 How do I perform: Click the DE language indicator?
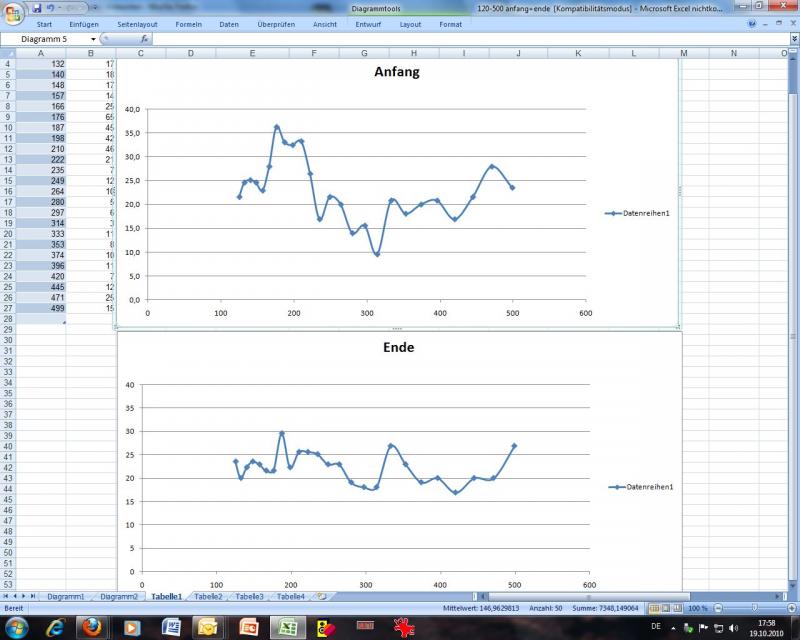(x=656, y=626)
